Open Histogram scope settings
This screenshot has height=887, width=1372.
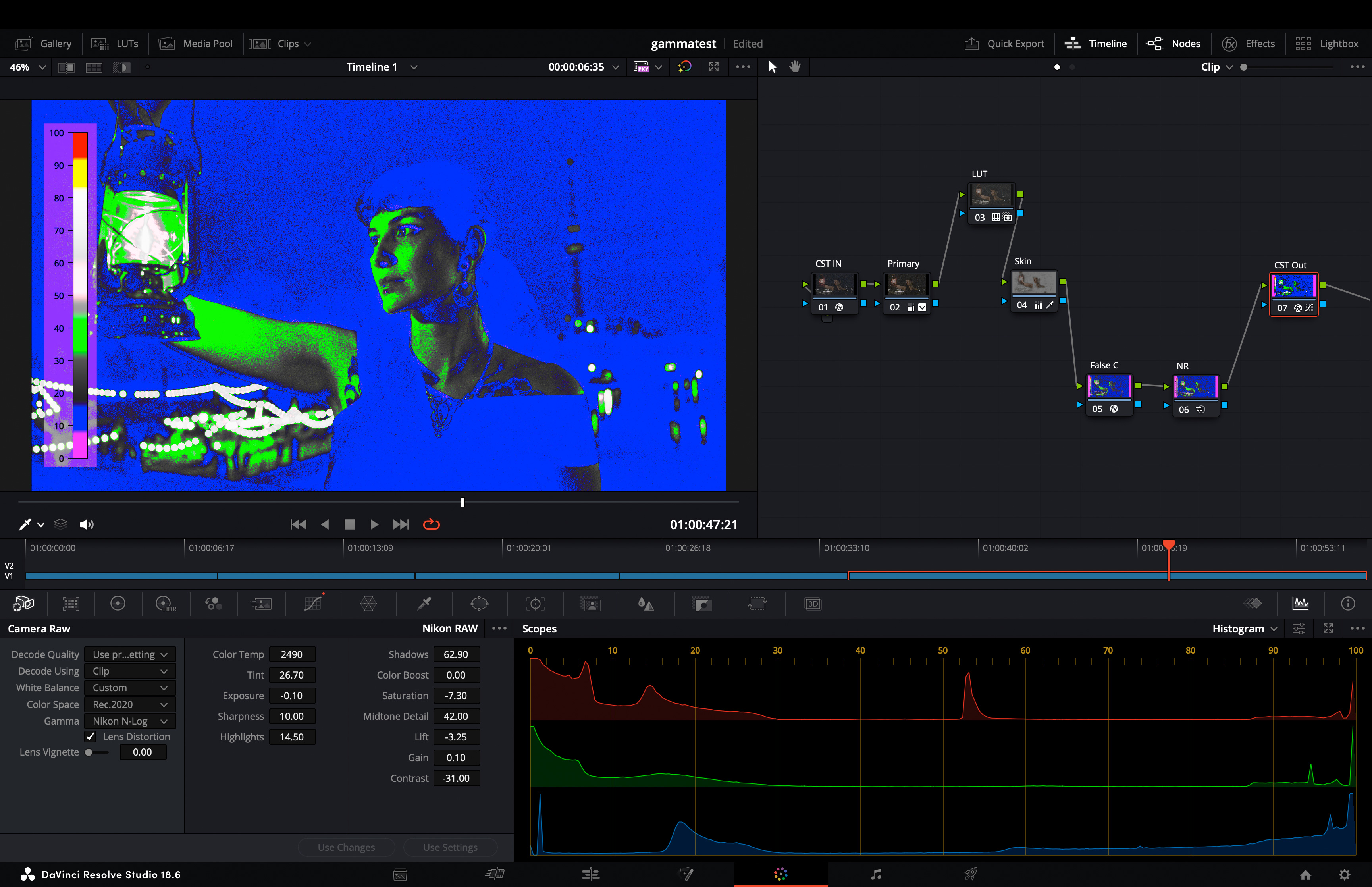pyautogui.click(x=1299, y=629)
